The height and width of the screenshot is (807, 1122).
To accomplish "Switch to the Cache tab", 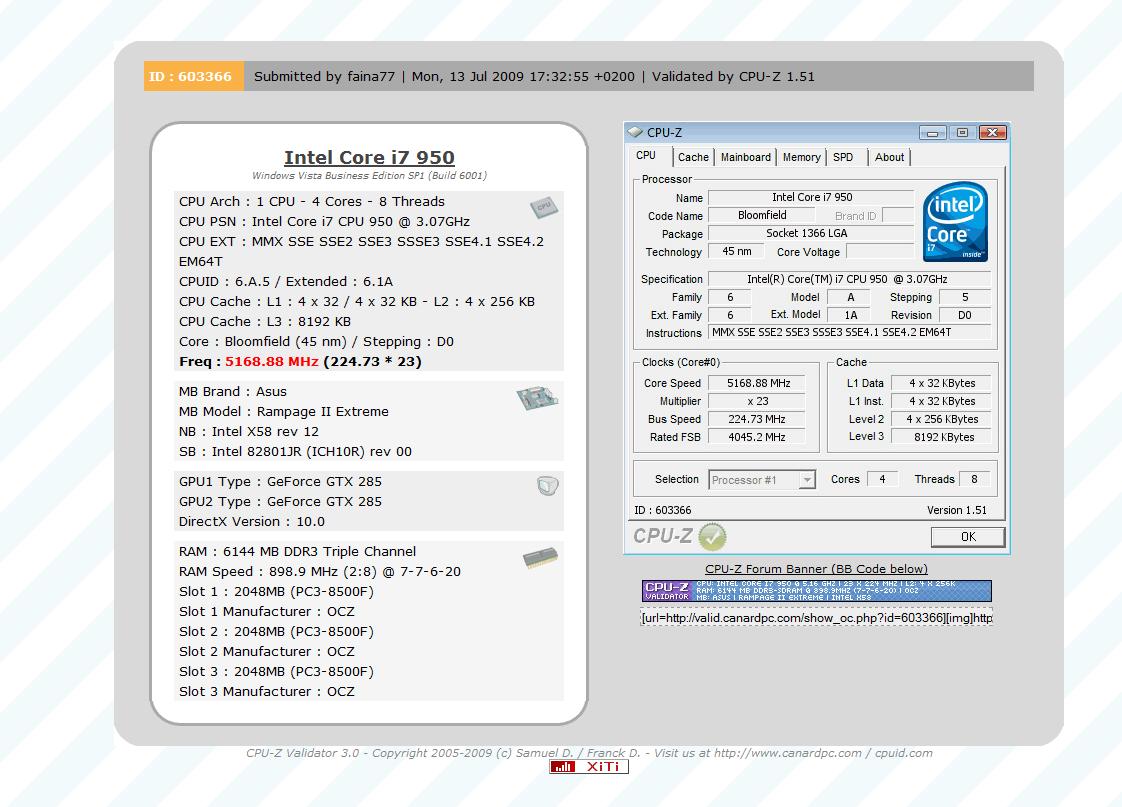I will click(x=693, y=157).
